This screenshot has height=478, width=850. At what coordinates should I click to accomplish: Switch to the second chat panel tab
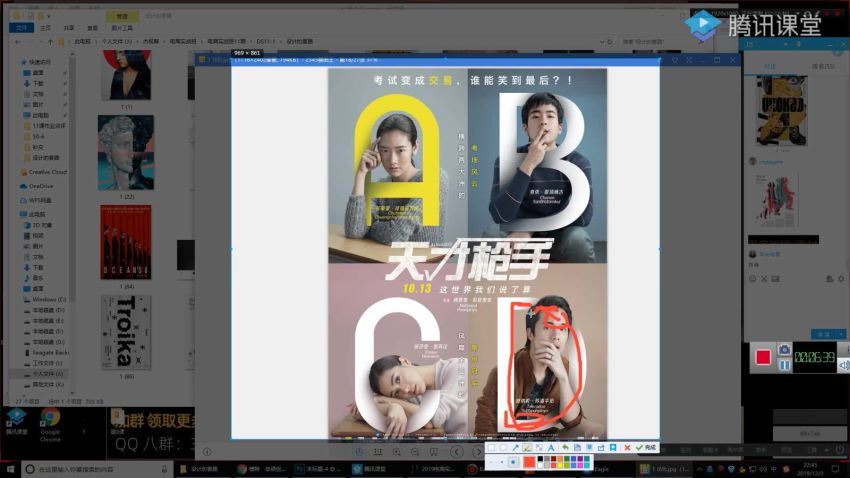822,66
